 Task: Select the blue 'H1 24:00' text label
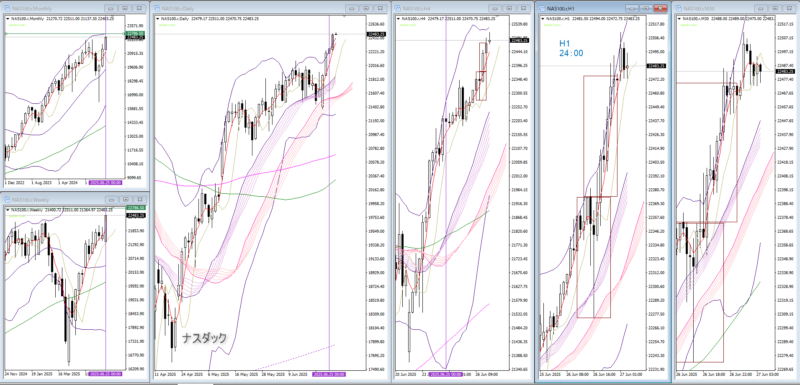(x=571, y=49)
